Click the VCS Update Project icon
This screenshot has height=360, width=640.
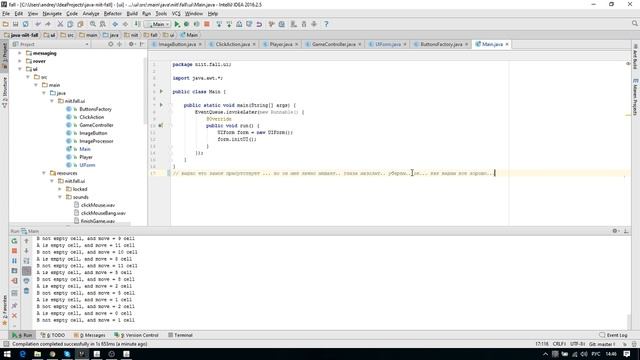click(x=219, y=24)
